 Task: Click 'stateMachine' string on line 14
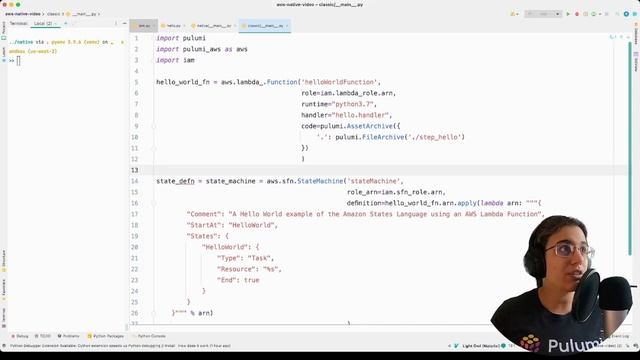pos(373,181)
